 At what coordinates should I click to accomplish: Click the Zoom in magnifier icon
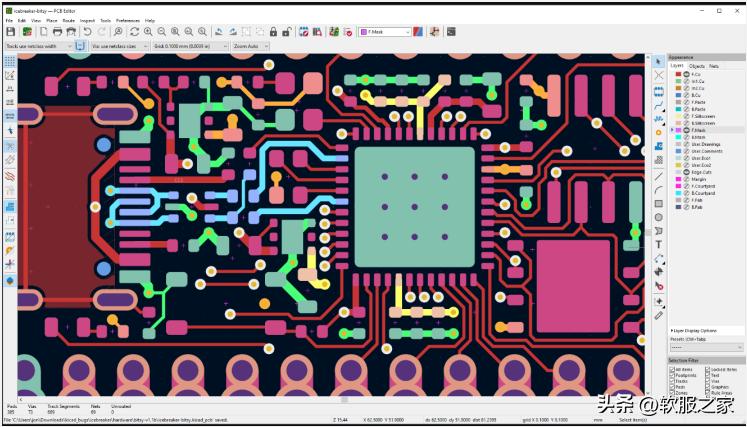pyautogui.click(x=148, y=32)
